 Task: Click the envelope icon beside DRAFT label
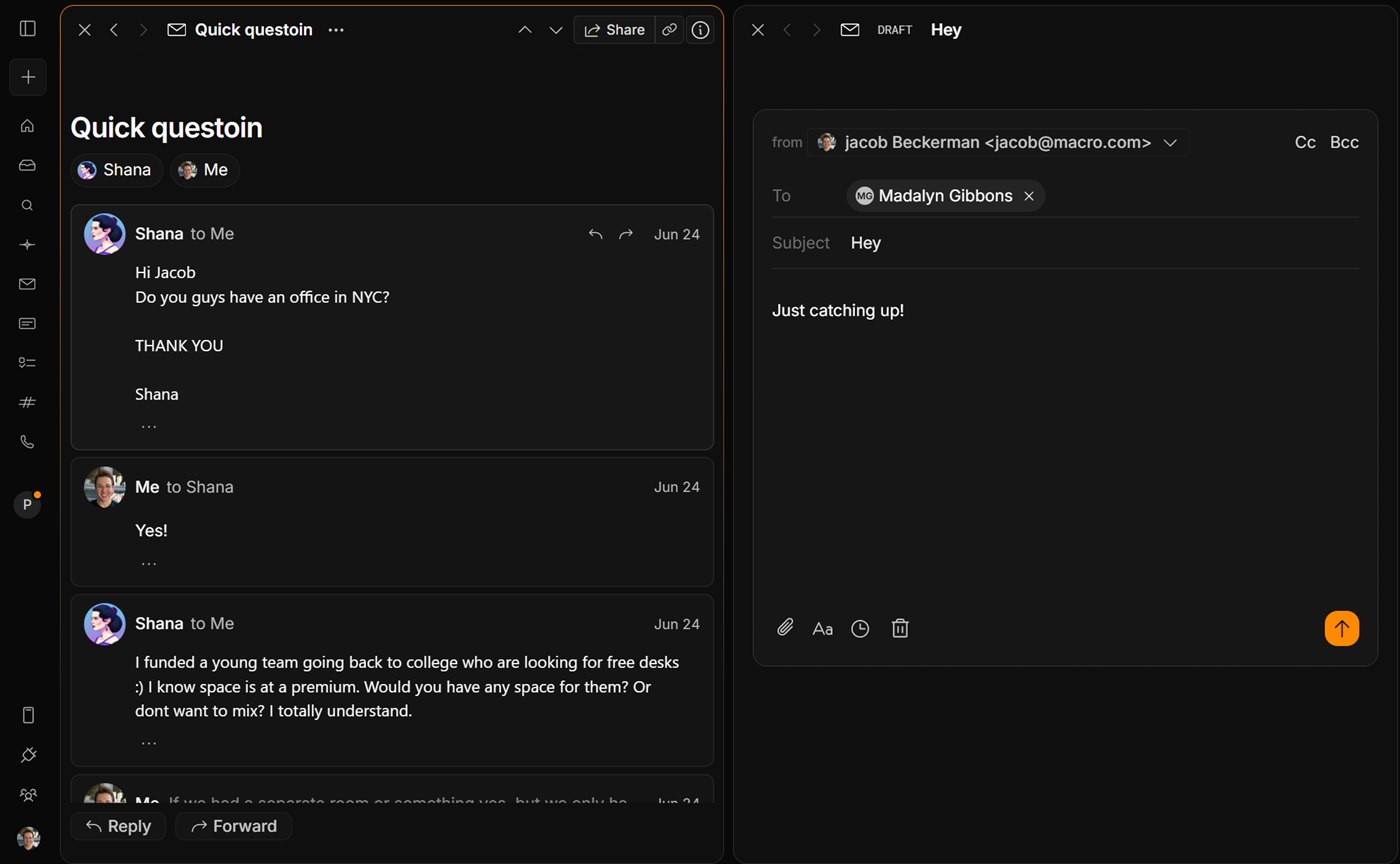pos(850,30)
